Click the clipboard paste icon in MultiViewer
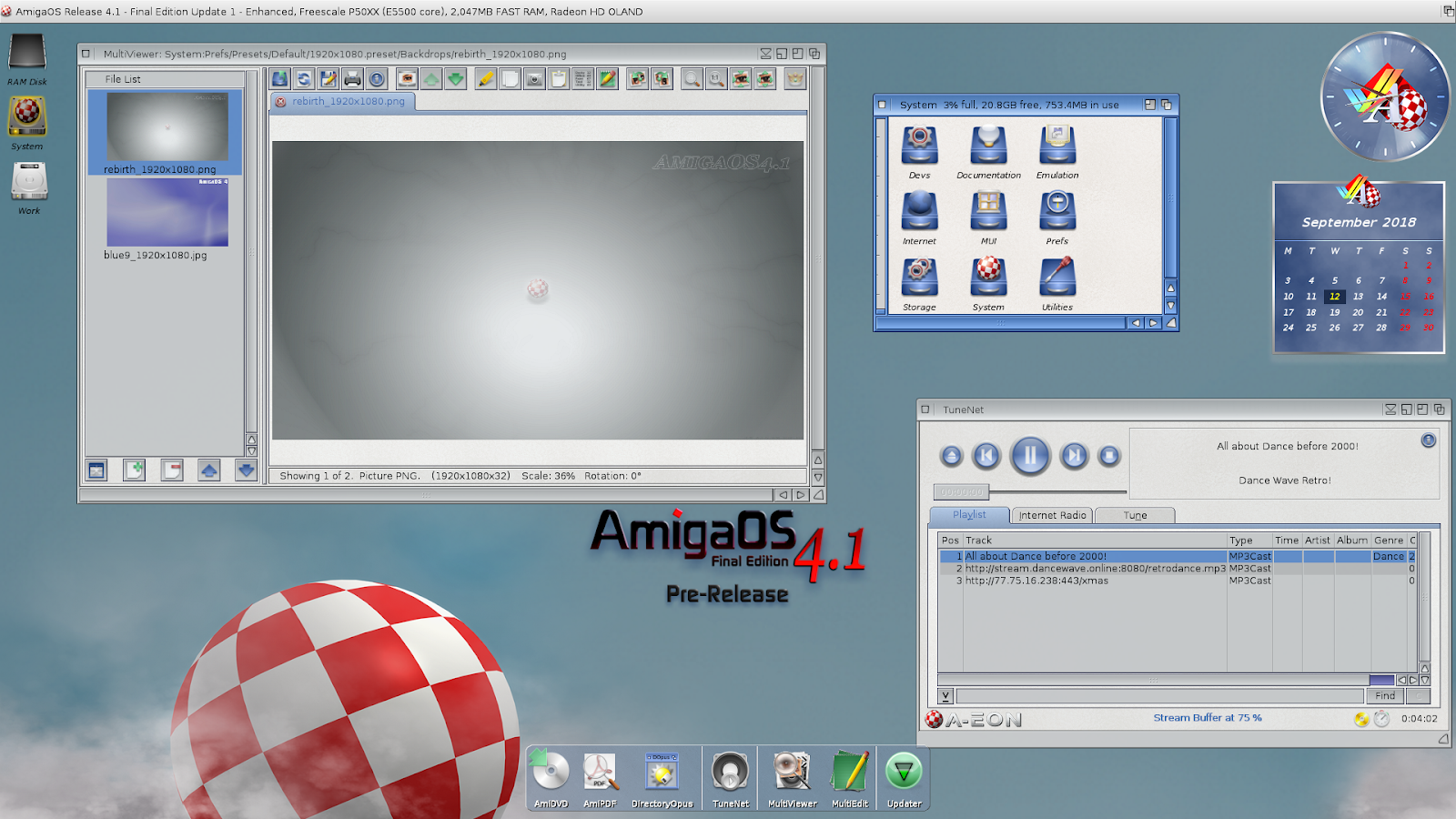The height and width of the screenshot is (819, 1456). 559,79
